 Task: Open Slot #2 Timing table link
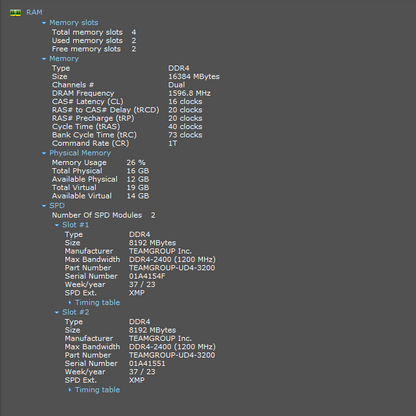pos(97,390)
